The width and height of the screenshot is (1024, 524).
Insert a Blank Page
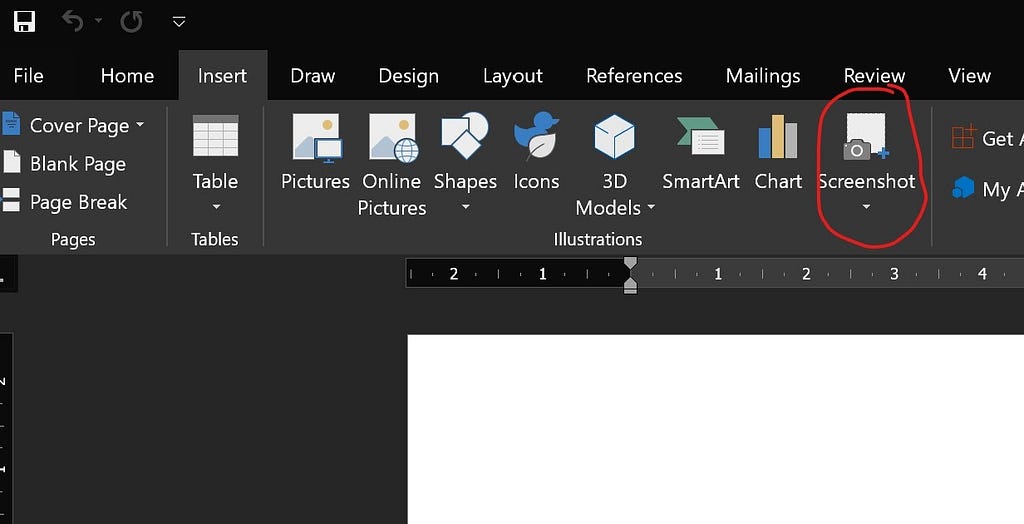(65, 164)
